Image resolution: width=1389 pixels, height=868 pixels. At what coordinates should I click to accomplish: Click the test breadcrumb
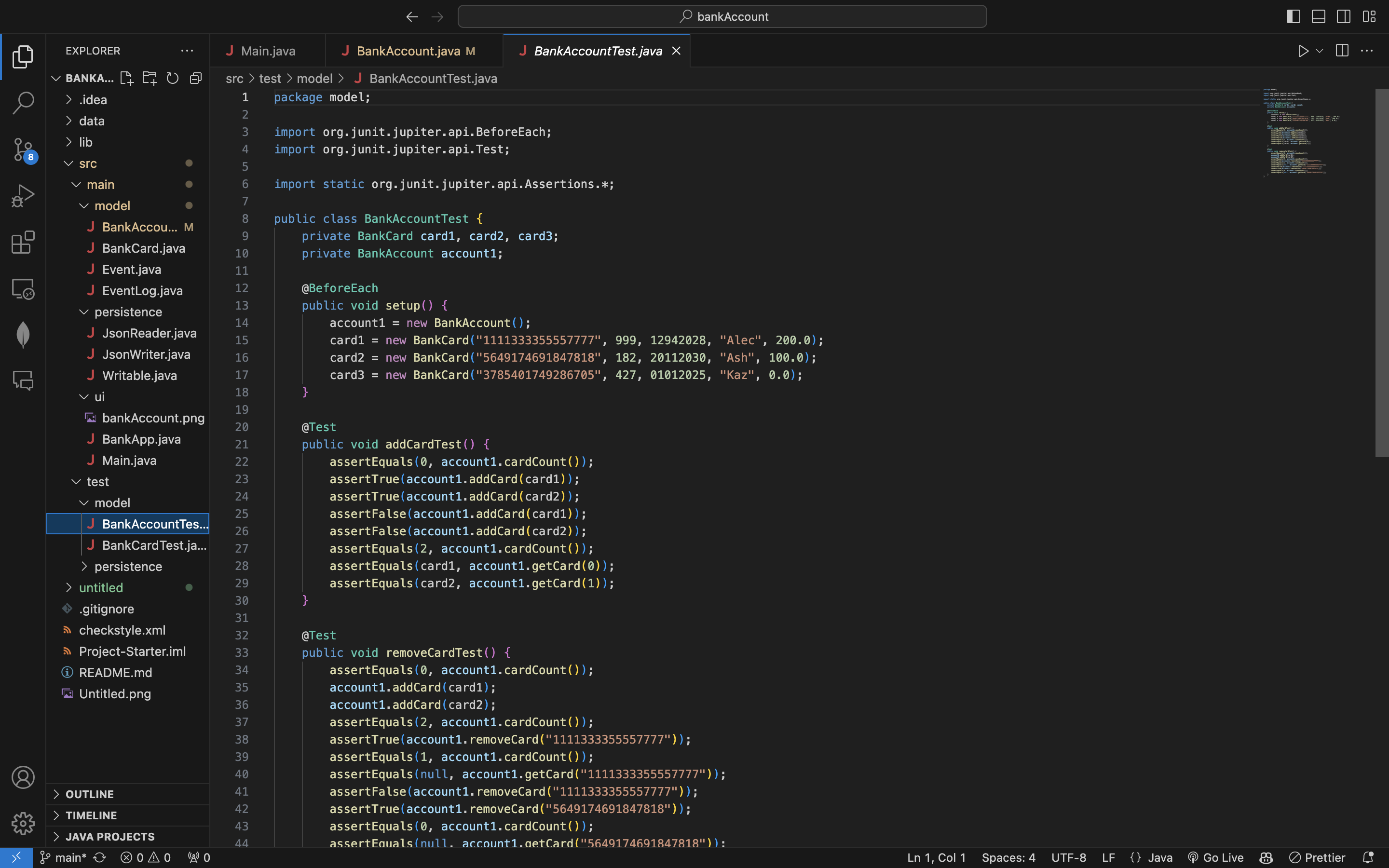[270, 79]
